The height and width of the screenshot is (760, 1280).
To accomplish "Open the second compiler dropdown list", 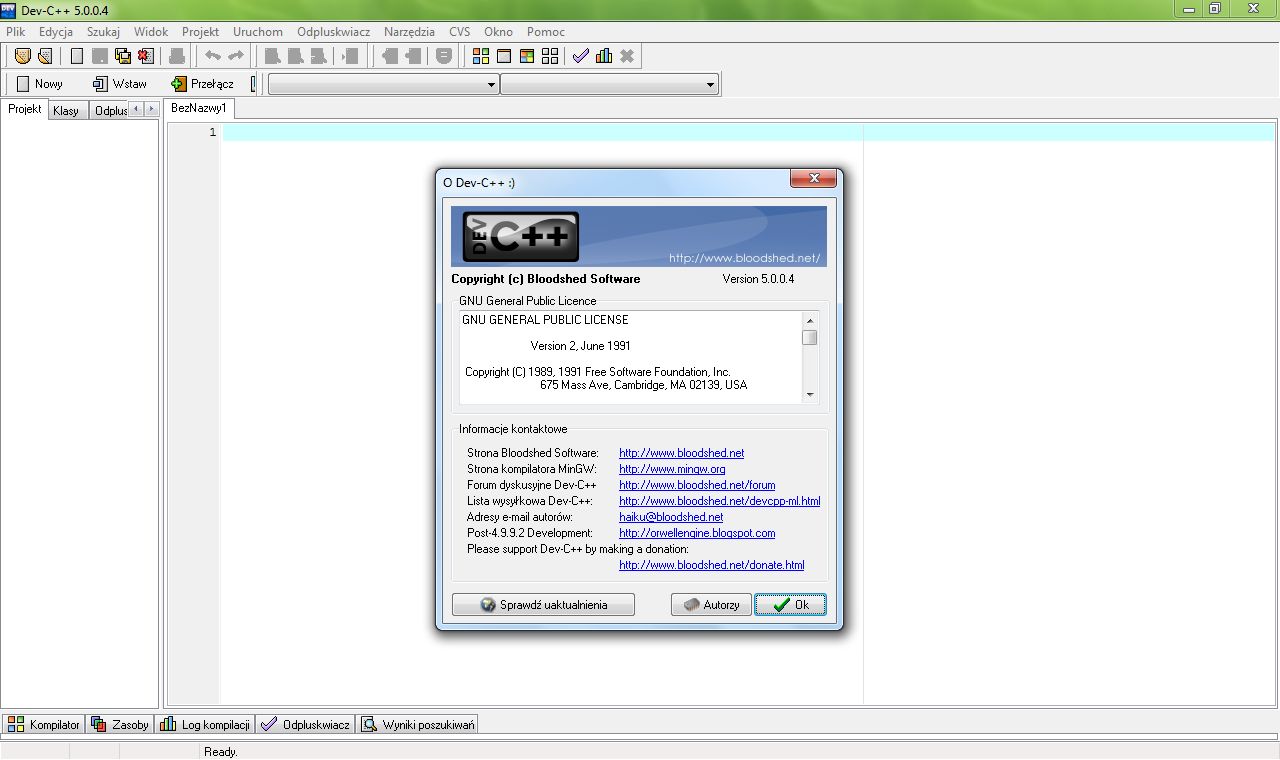I will click(710, 84).
